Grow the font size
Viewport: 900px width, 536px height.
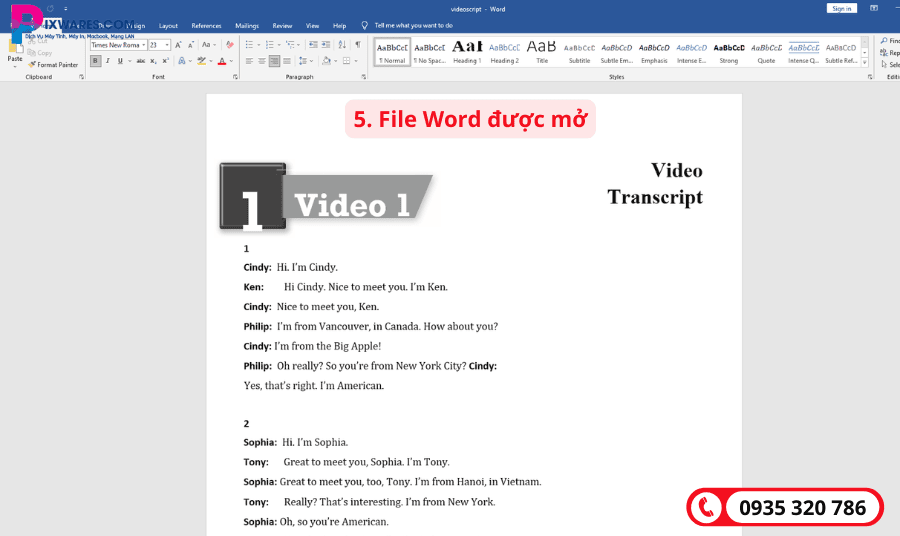tap(180, 45)
